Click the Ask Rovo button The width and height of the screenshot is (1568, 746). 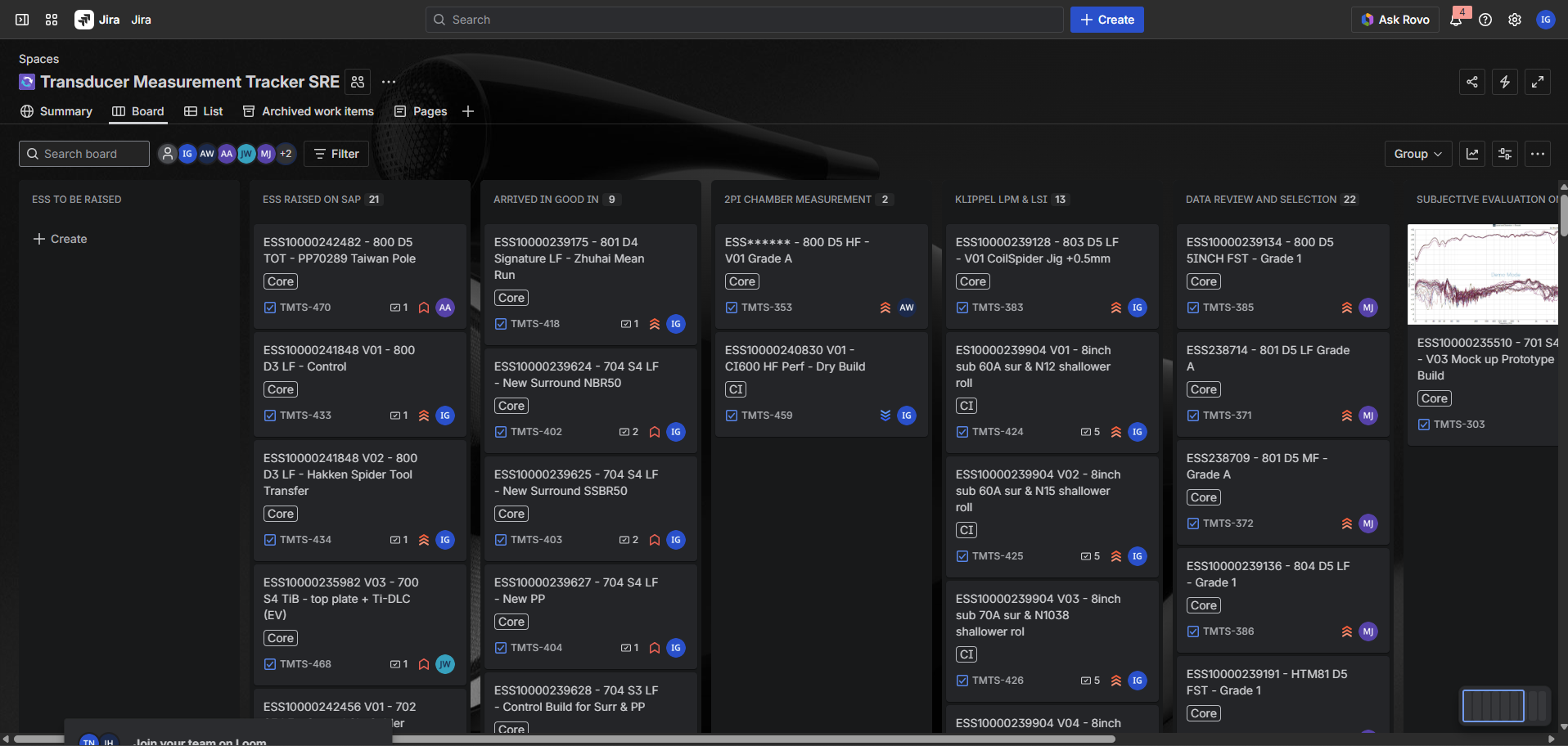[x=1395, y=20]
